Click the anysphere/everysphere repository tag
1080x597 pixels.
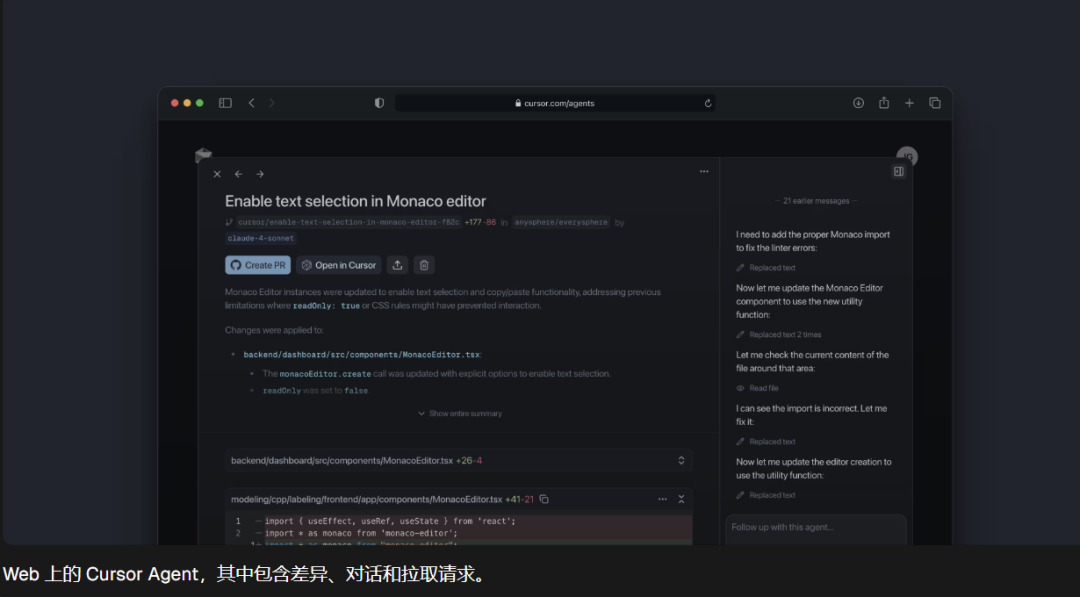point(561,222)
